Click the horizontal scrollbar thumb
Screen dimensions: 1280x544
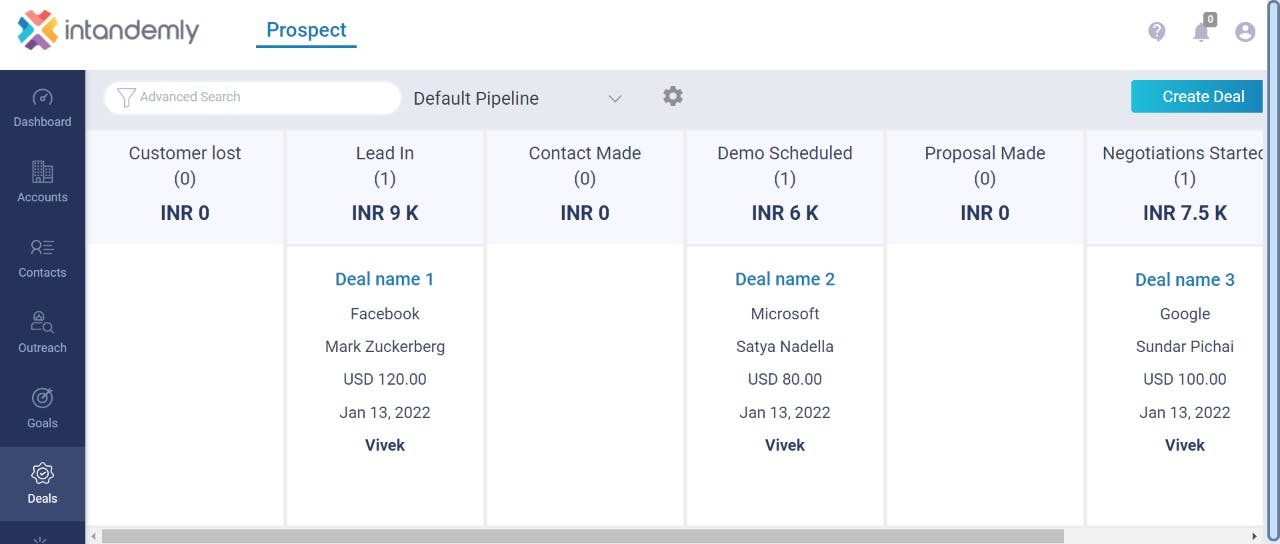point(582,537)
